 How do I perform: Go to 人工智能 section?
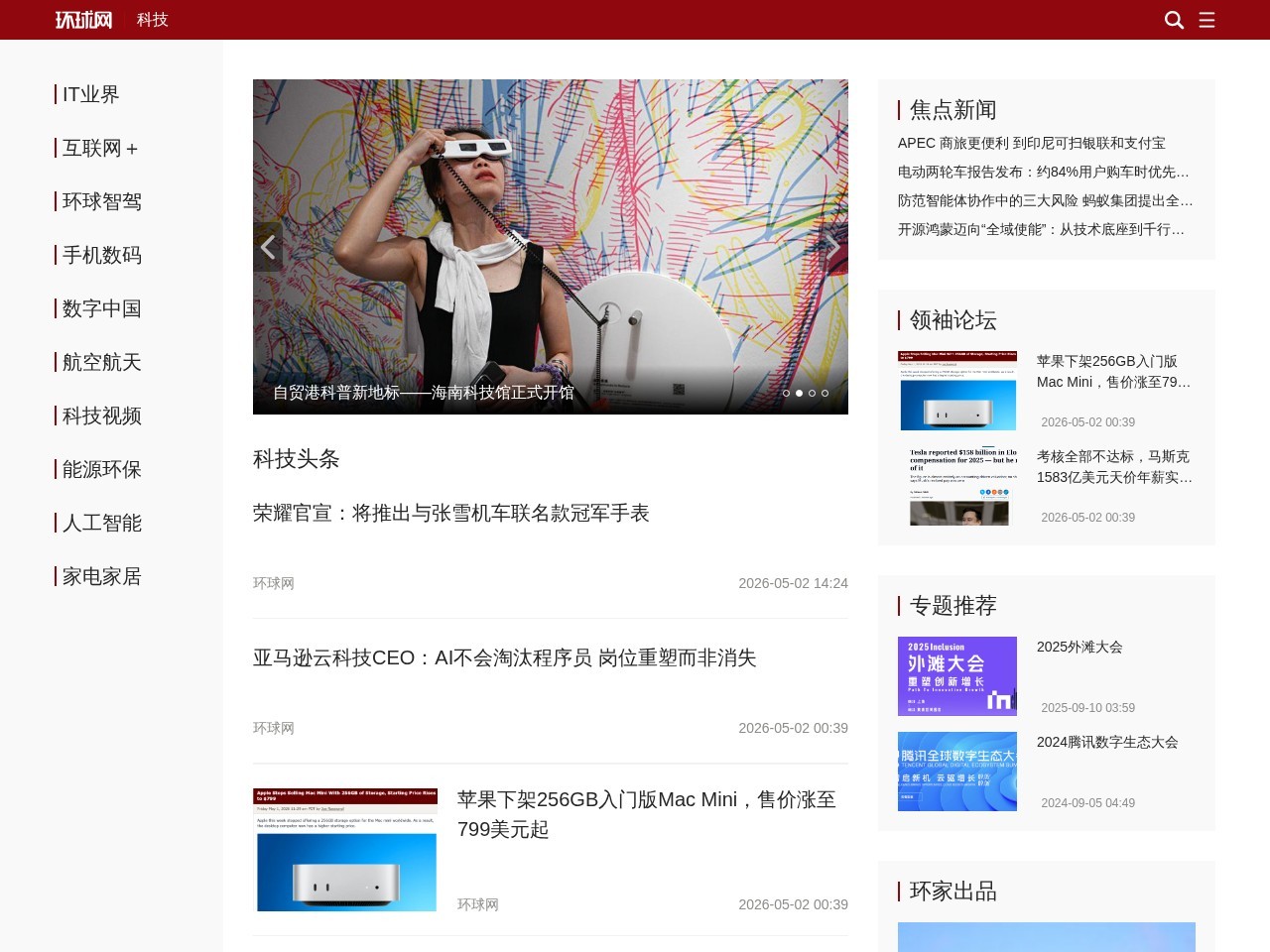coord(101,523)
